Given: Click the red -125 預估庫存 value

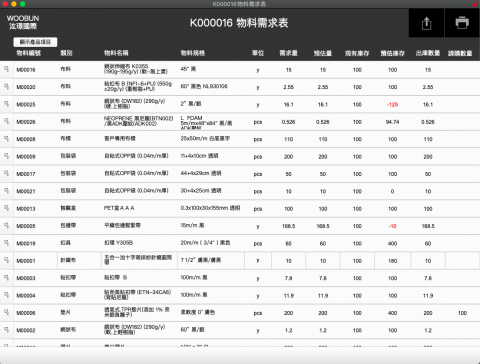Looking at the screenshot, I should pyautogui.click(x=393, y=105).
